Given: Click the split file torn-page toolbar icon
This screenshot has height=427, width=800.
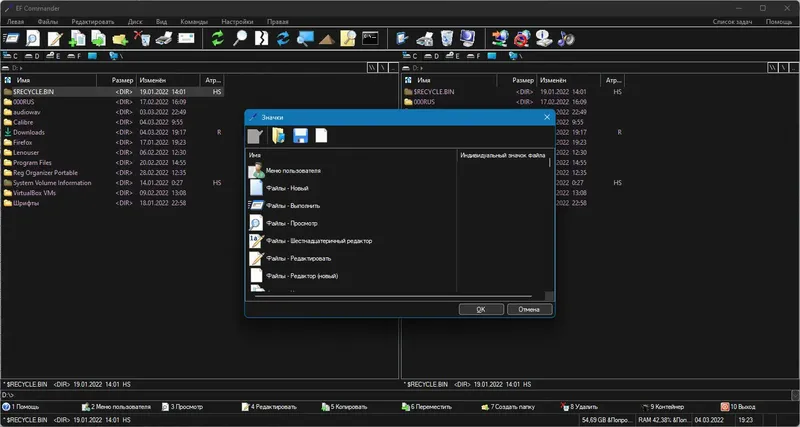Looking at the screenshot, I should click(x=261, y=38).
